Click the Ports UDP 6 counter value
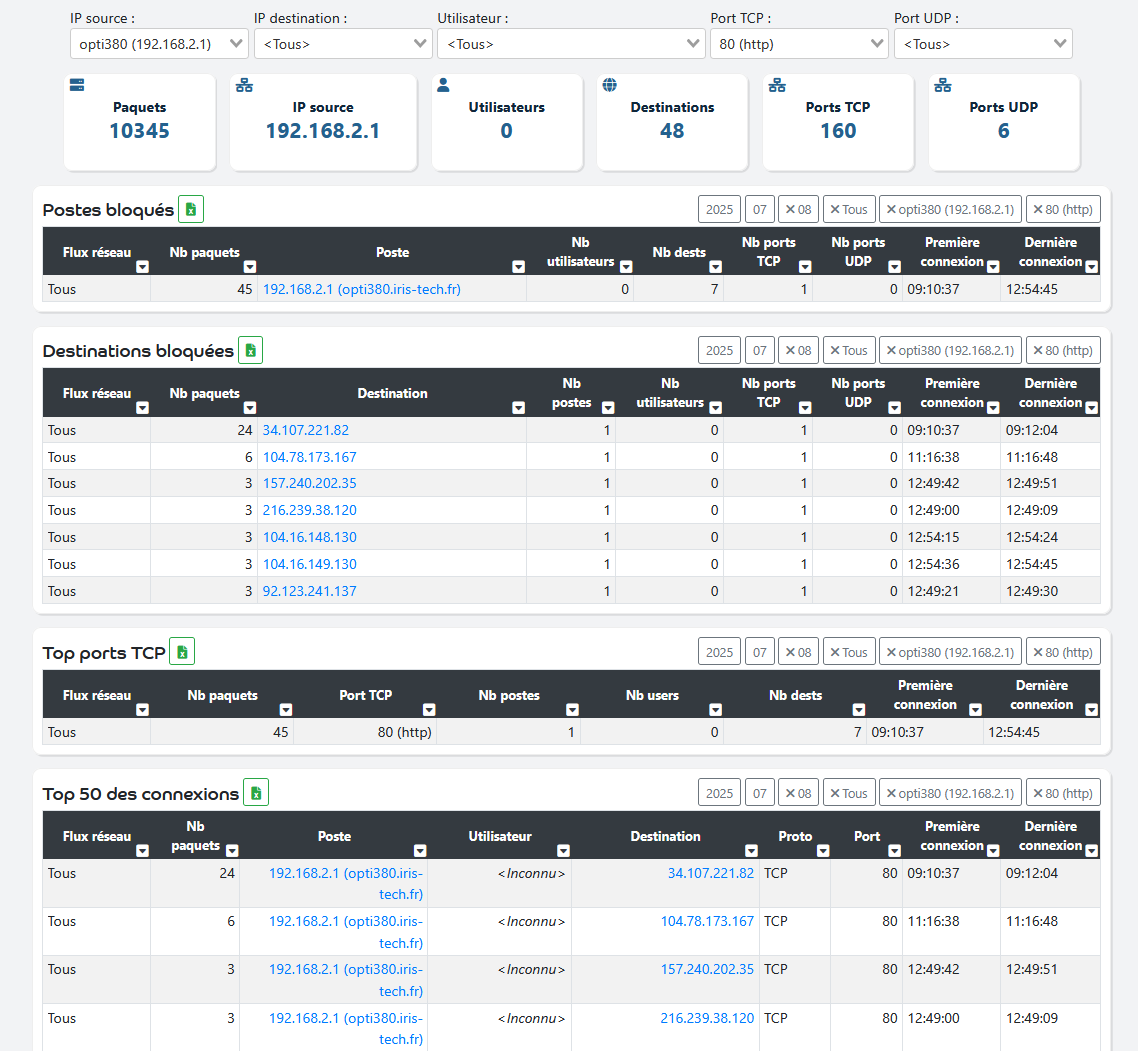Screen dimensions: 1138x1051 [x=1004, y=131]
